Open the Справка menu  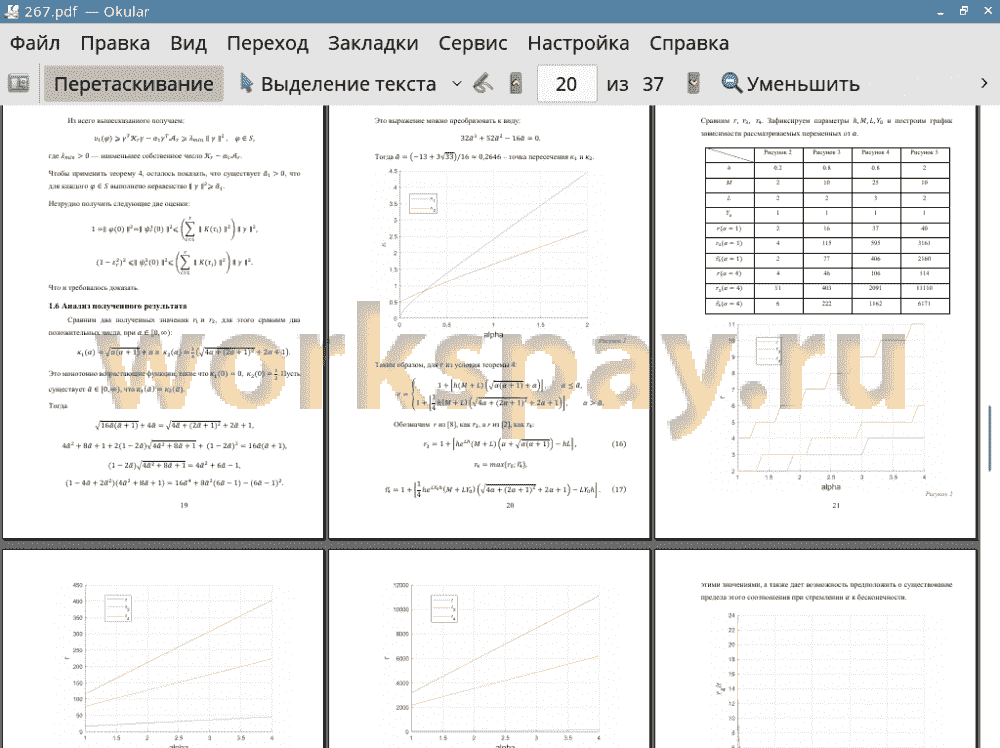click(689, 43)
